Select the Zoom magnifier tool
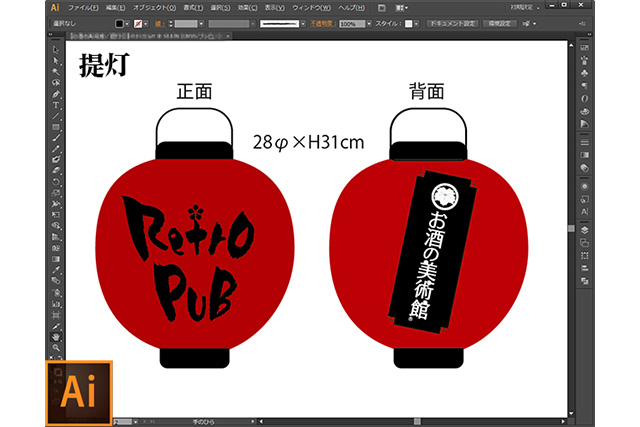Screen dimensions: 640x427 (x=56, y=348)
